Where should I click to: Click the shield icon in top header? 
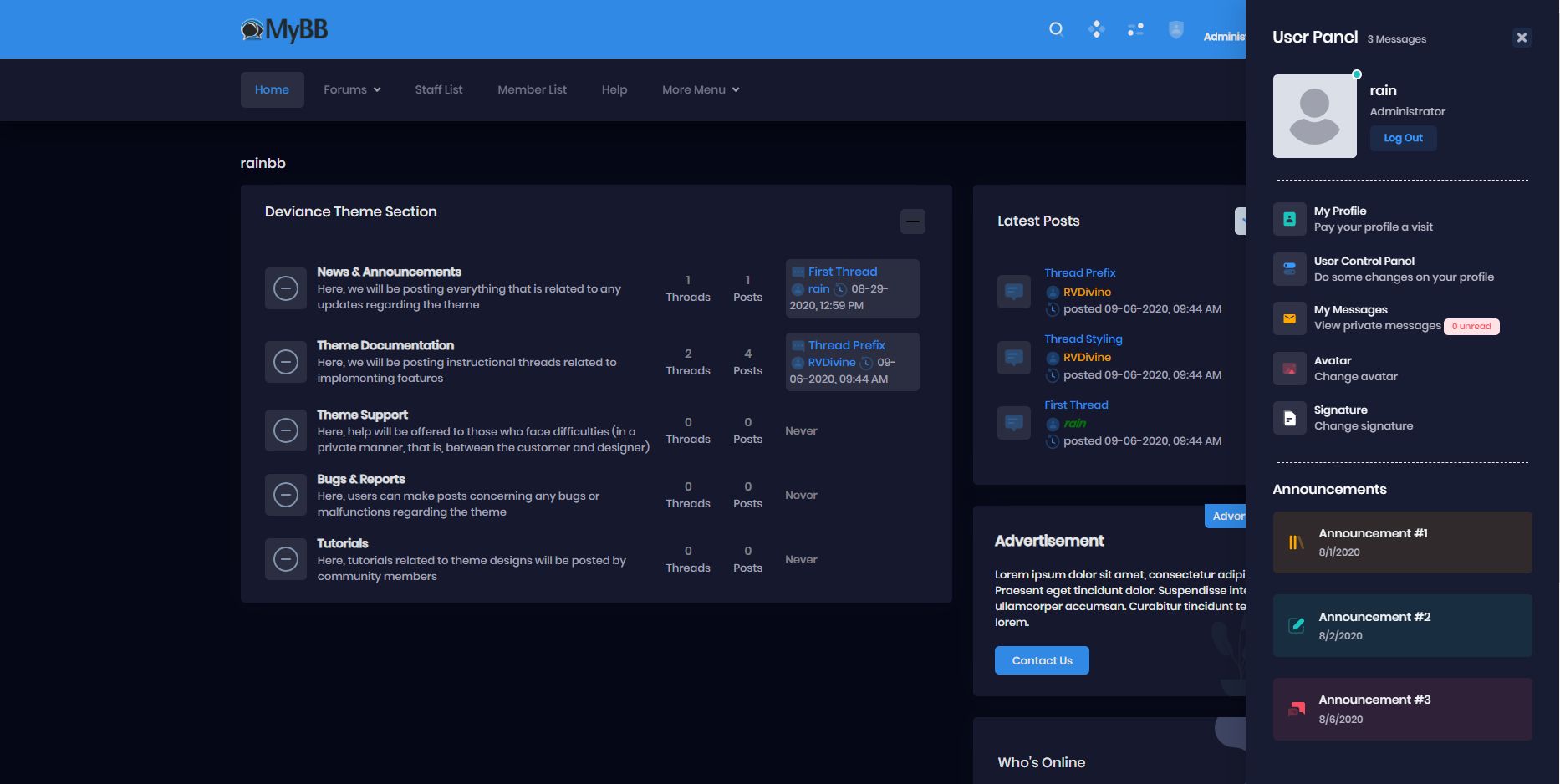click(x=1175, y=30)
